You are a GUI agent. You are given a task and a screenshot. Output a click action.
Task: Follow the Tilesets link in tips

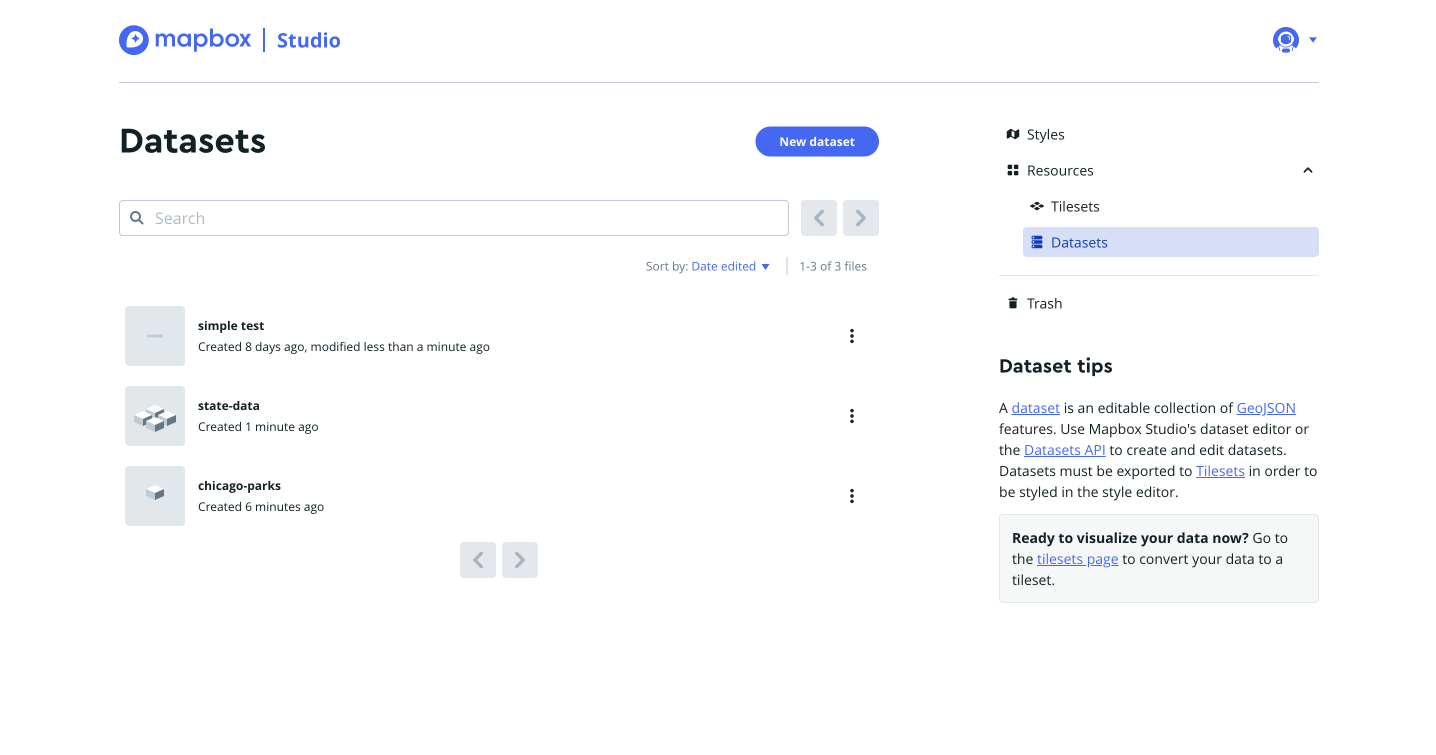(x=1220, y=471)
